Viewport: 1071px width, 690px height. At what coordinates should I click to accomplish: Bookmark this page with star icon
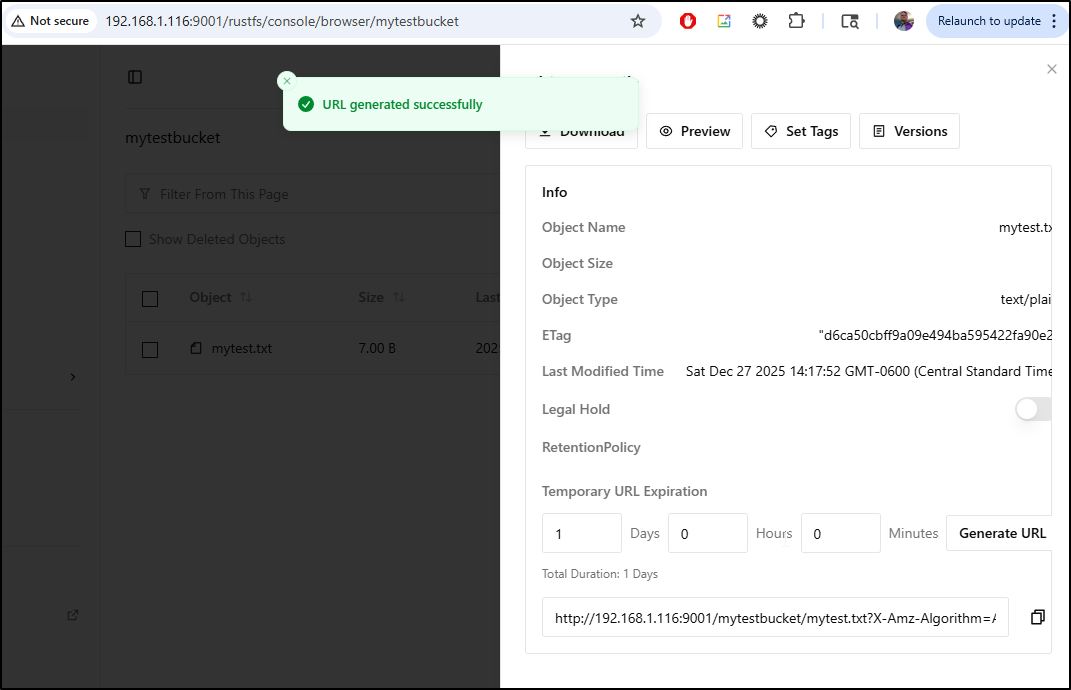[x=638, y=21]
